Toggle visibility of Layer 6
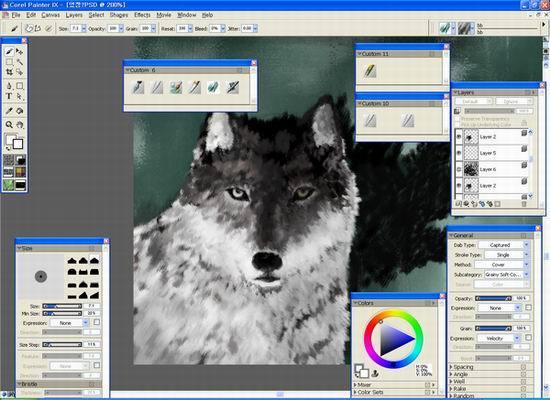The width and height of the screenshot is (550, 400). coord(459,169)
